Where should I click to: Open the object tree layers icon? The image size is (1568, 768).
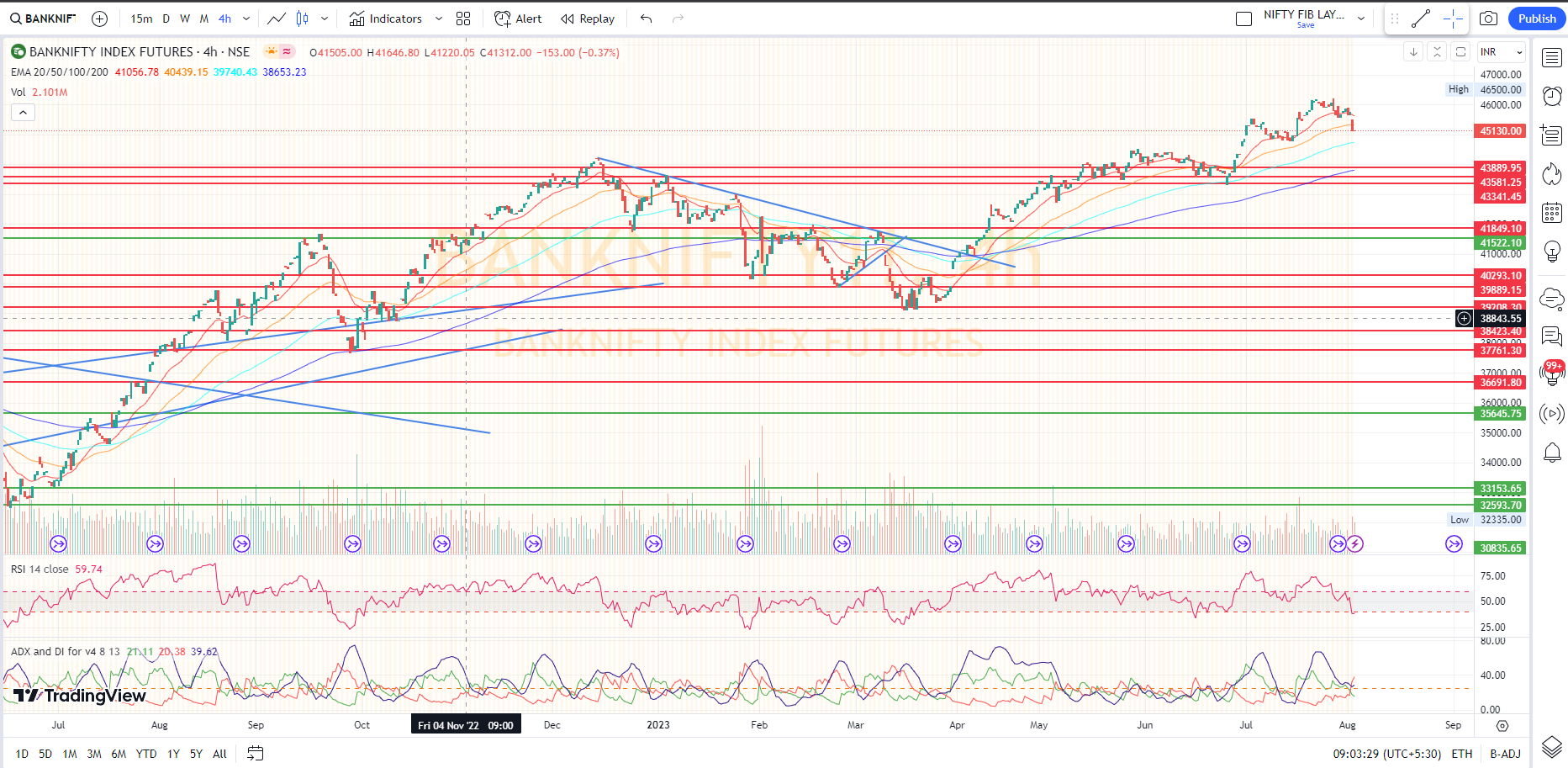[x=1551, y=746]
